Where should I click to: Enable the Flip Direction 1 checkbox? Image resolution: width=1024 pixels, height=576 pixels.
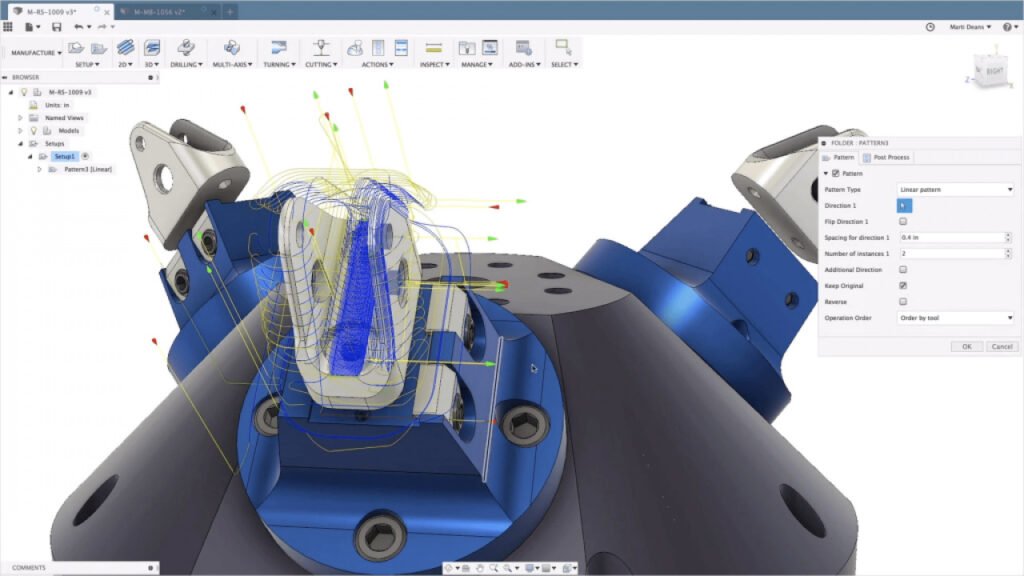point(903,221)
